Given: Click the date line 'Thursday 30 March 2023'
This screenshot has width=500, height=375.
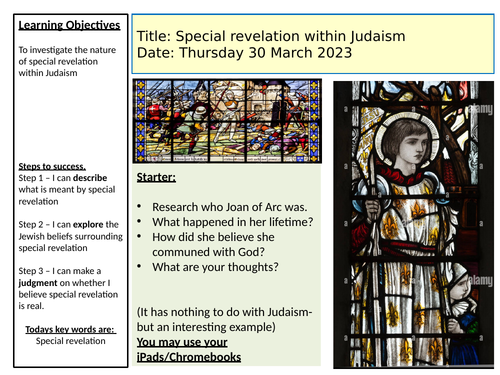Looking at the screenshot, I should (x=266, y=53).
